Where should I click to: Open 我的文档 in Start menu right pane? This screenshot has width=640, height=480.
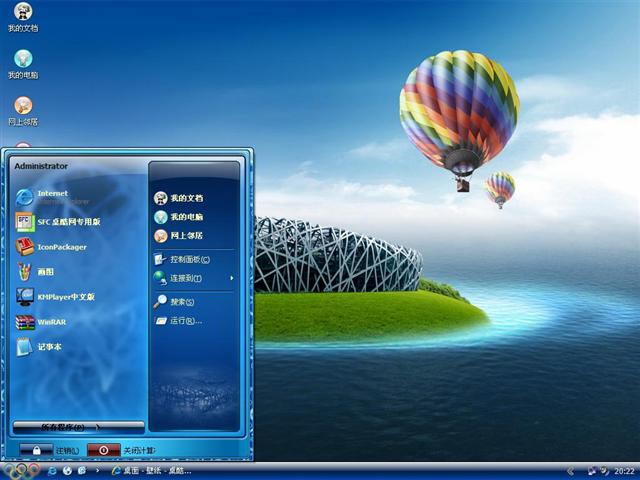coord(178,198)
